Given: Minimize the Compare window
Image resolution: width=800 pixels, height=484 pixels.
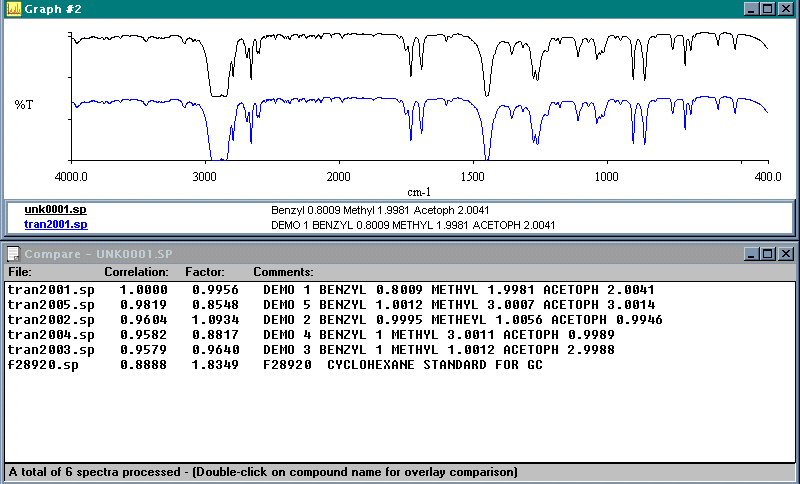Looking at the screenshot, I should click(x=751, y=254).
